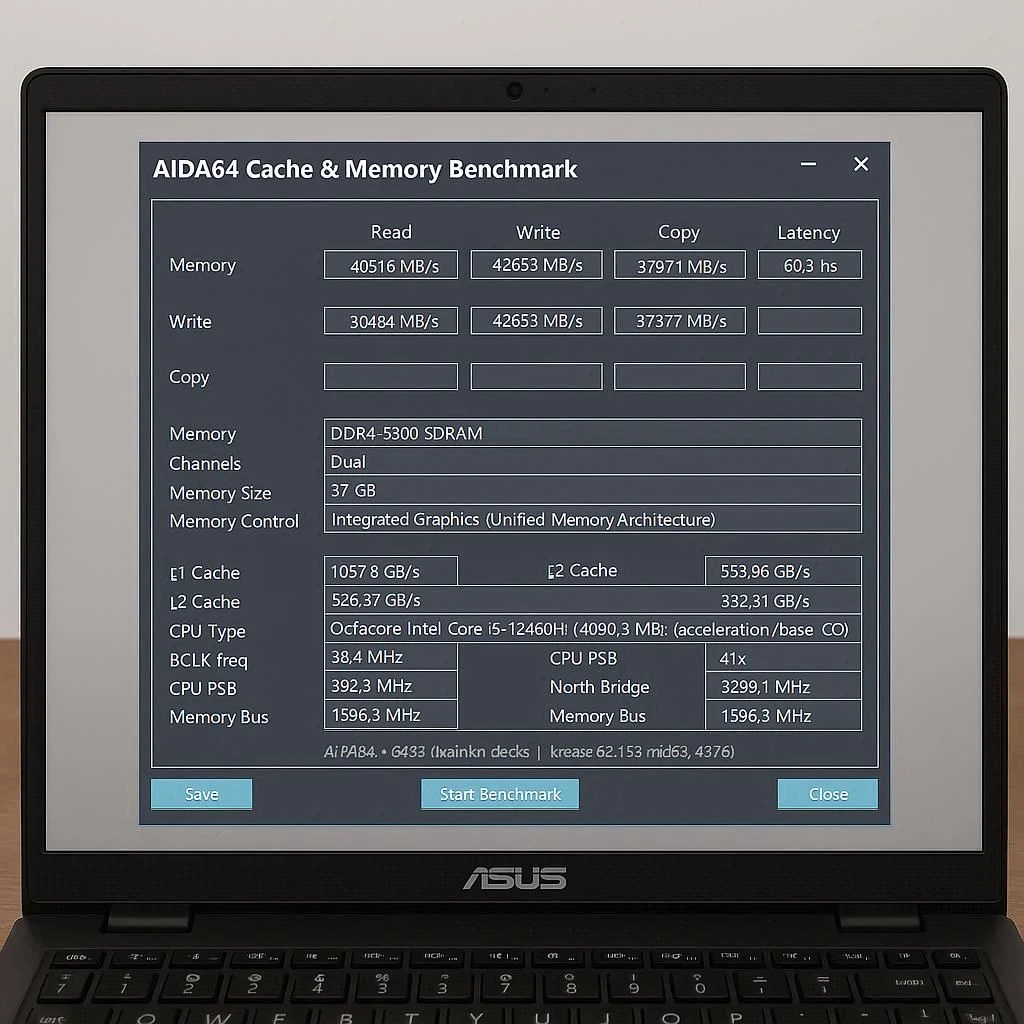This screenshot has height=1024, width=1024.
Task: Click the Write row 30484 MB/s field
Action: coord(390,321)
